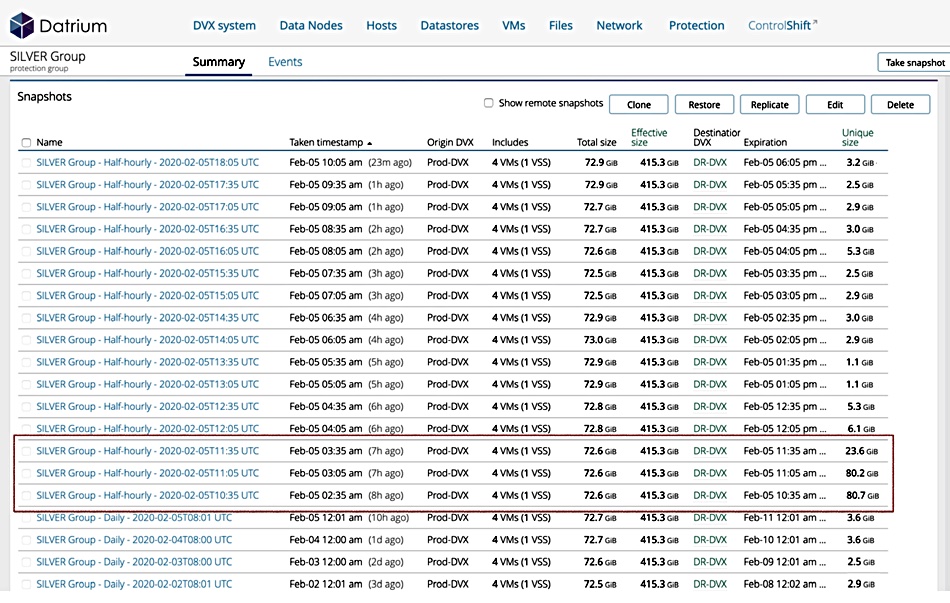Screen dimensions: 950x603
Task: Click the Name column header
Action: pos(49,142)
